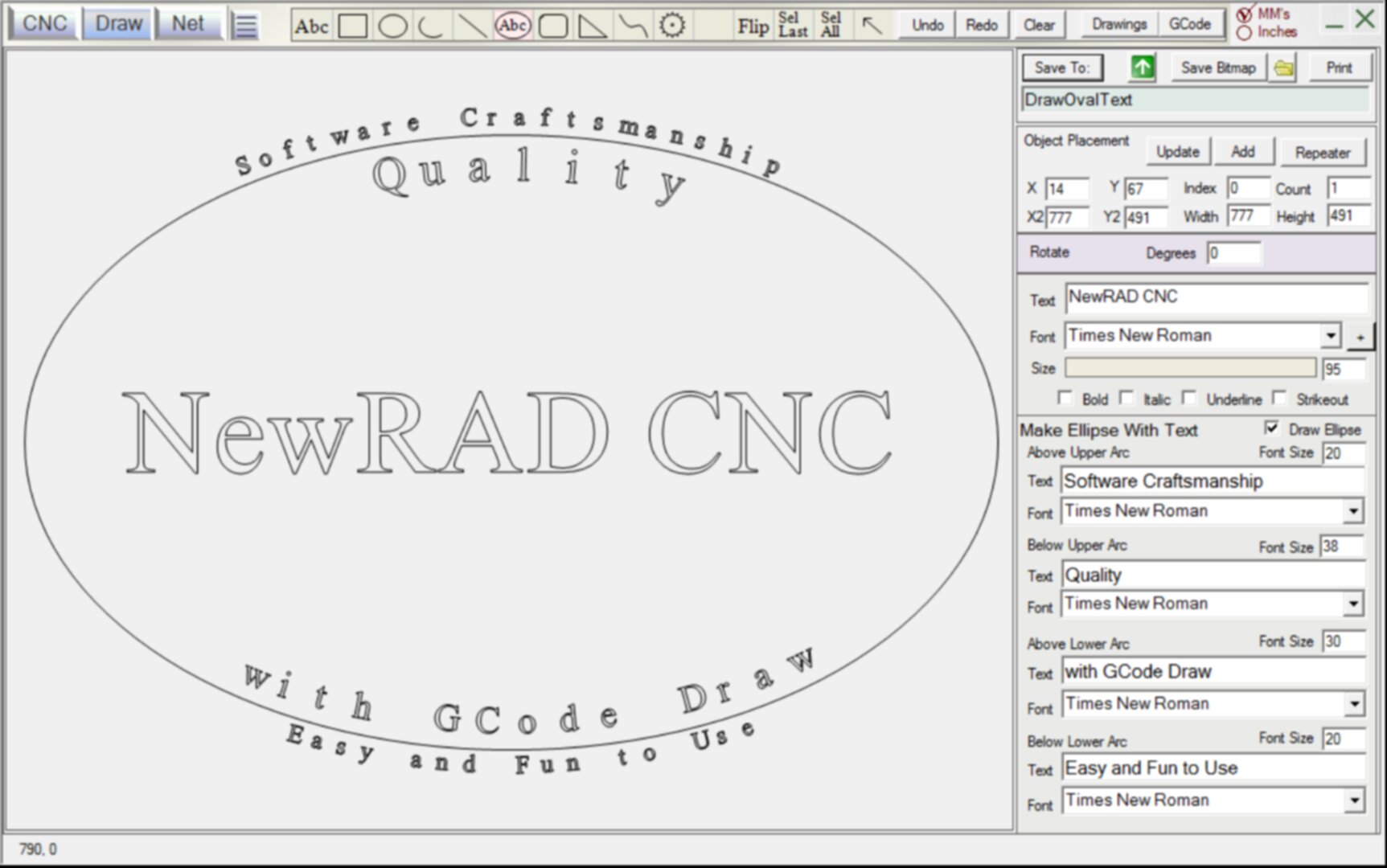Screen dimensions: 1387x868
Task: Click the Width value field
Action: (x=1249, y=216)
